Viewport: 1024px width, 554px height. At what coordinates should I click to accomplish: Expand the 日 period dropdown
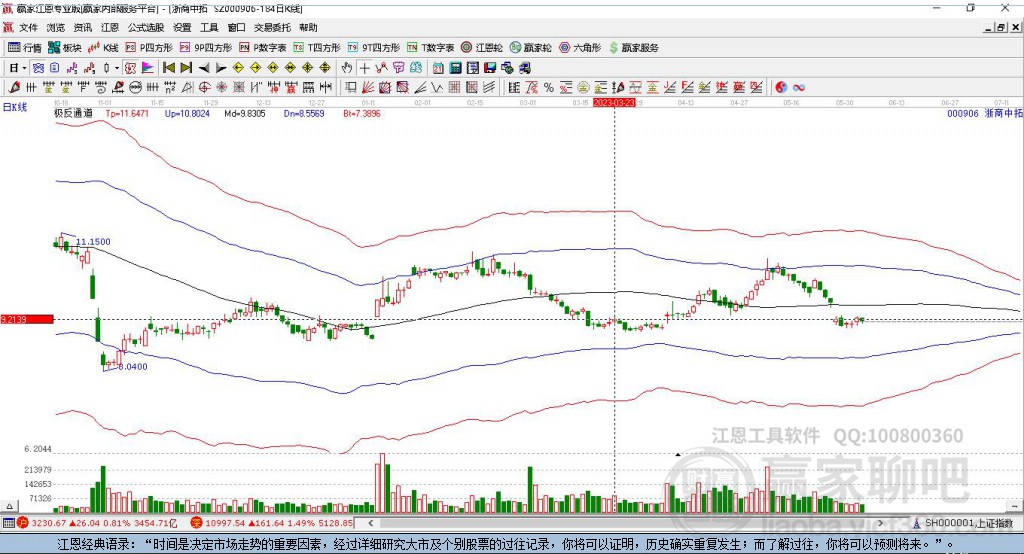(x=24, y=68)
